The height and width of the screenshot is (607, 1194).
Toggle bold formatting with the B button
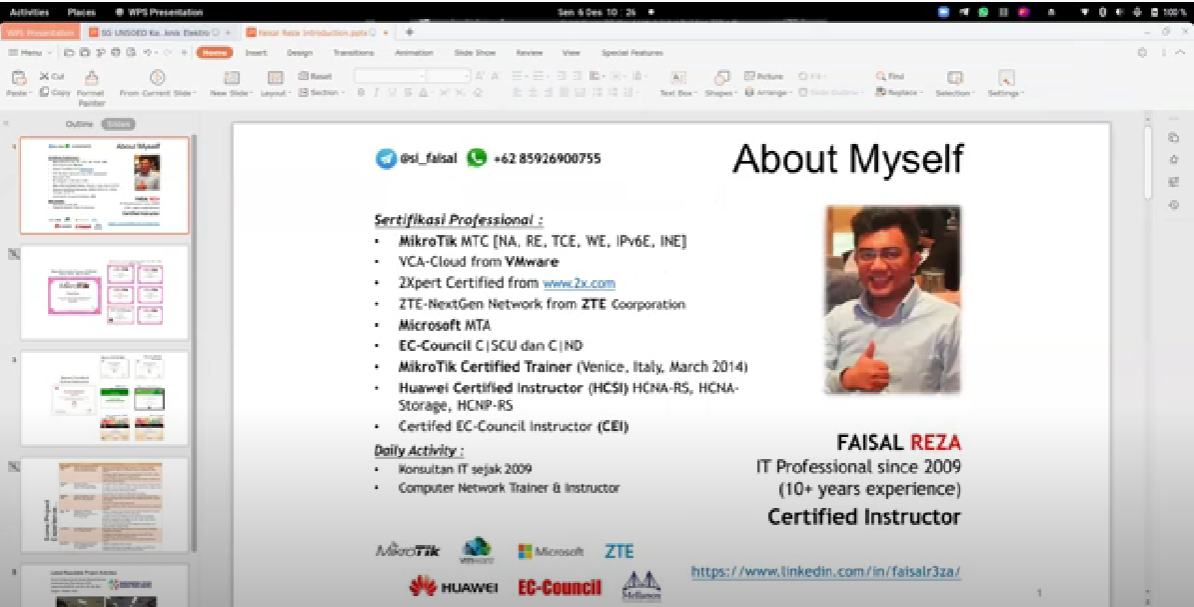[361, 93]
